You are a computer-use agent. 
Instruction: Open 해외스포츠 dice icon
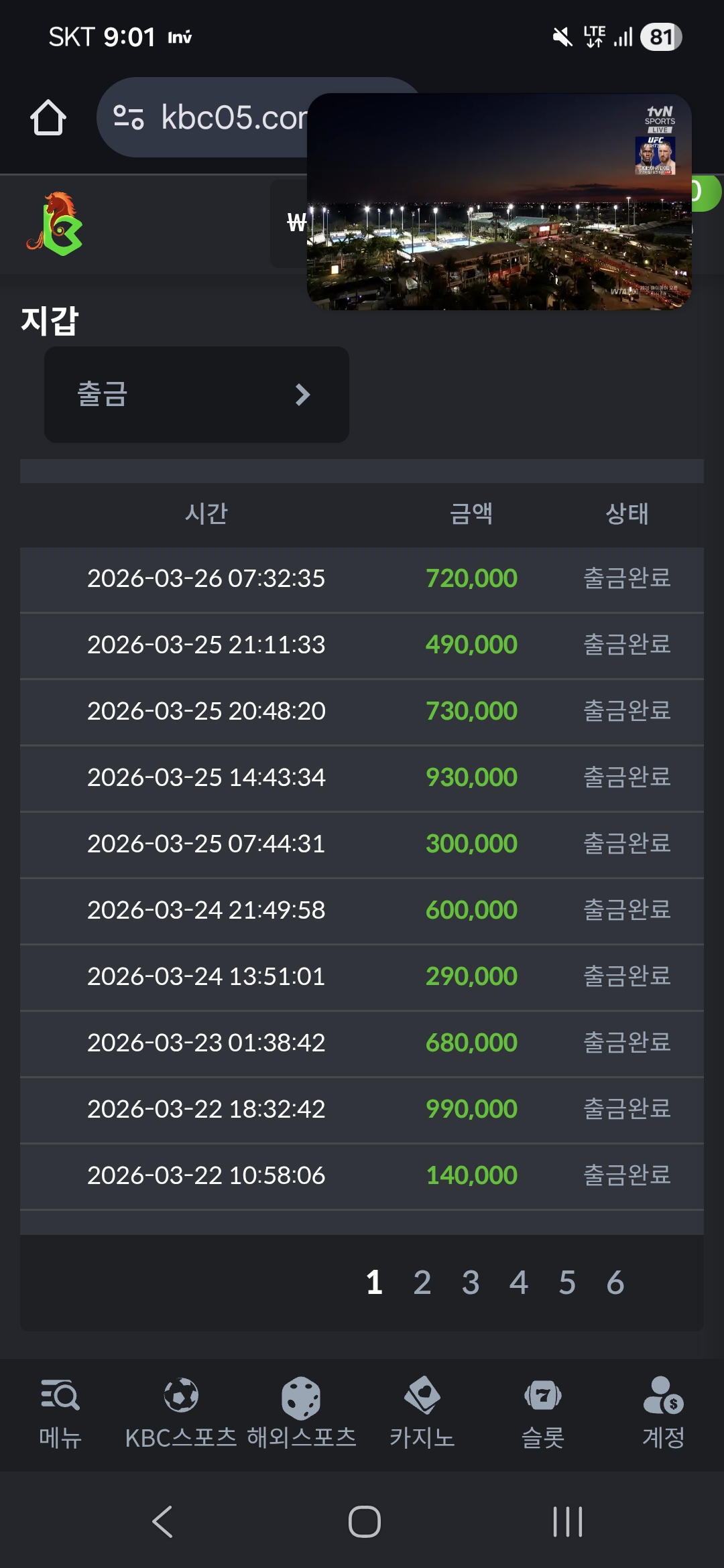(301, 1398)
